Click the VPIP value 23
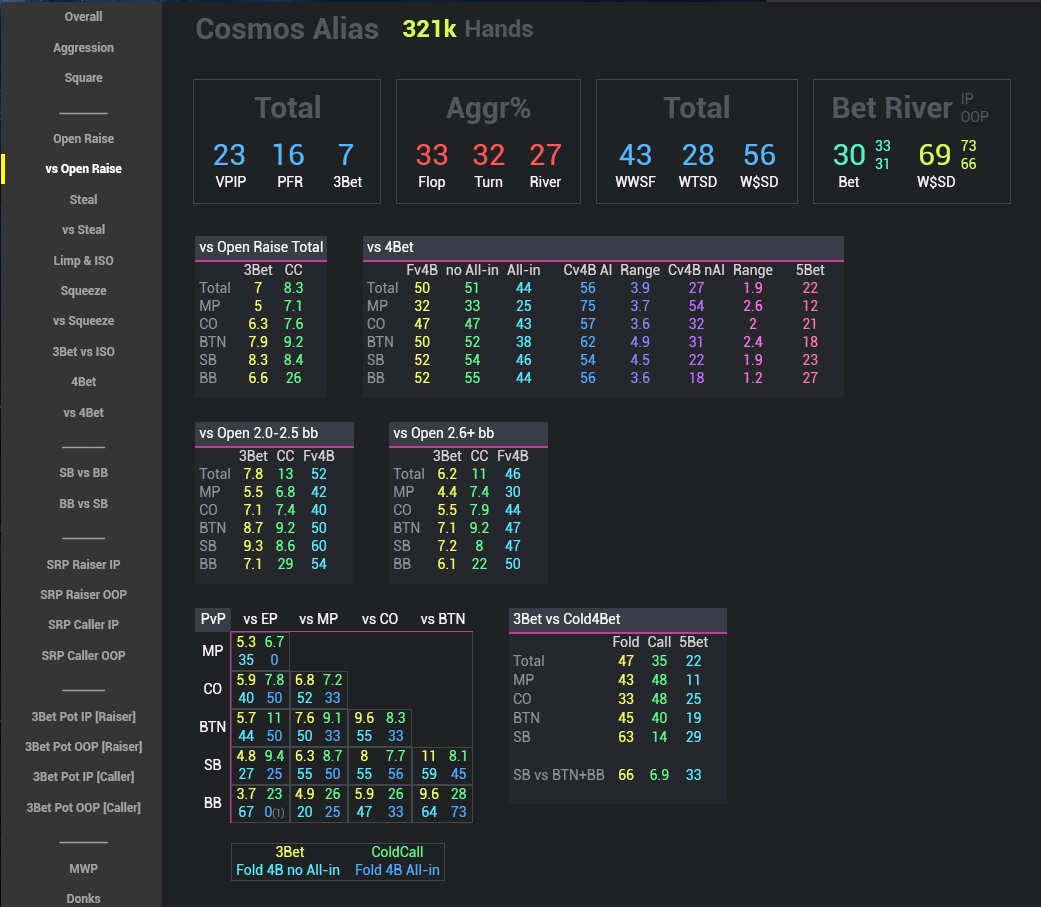The height and width of the screenshot is (907, 1041). [229, 155]
